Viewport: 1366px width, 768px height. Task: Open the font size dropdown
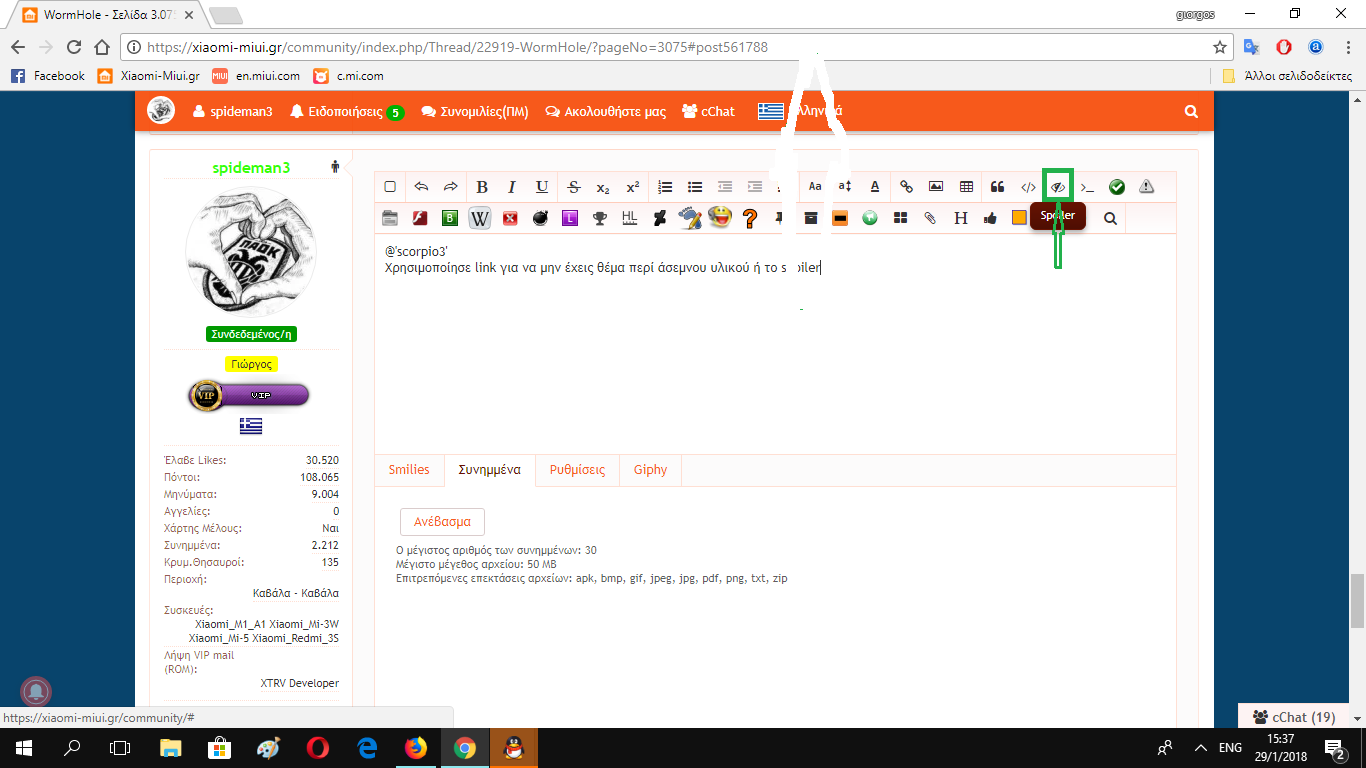click(845, 187)
